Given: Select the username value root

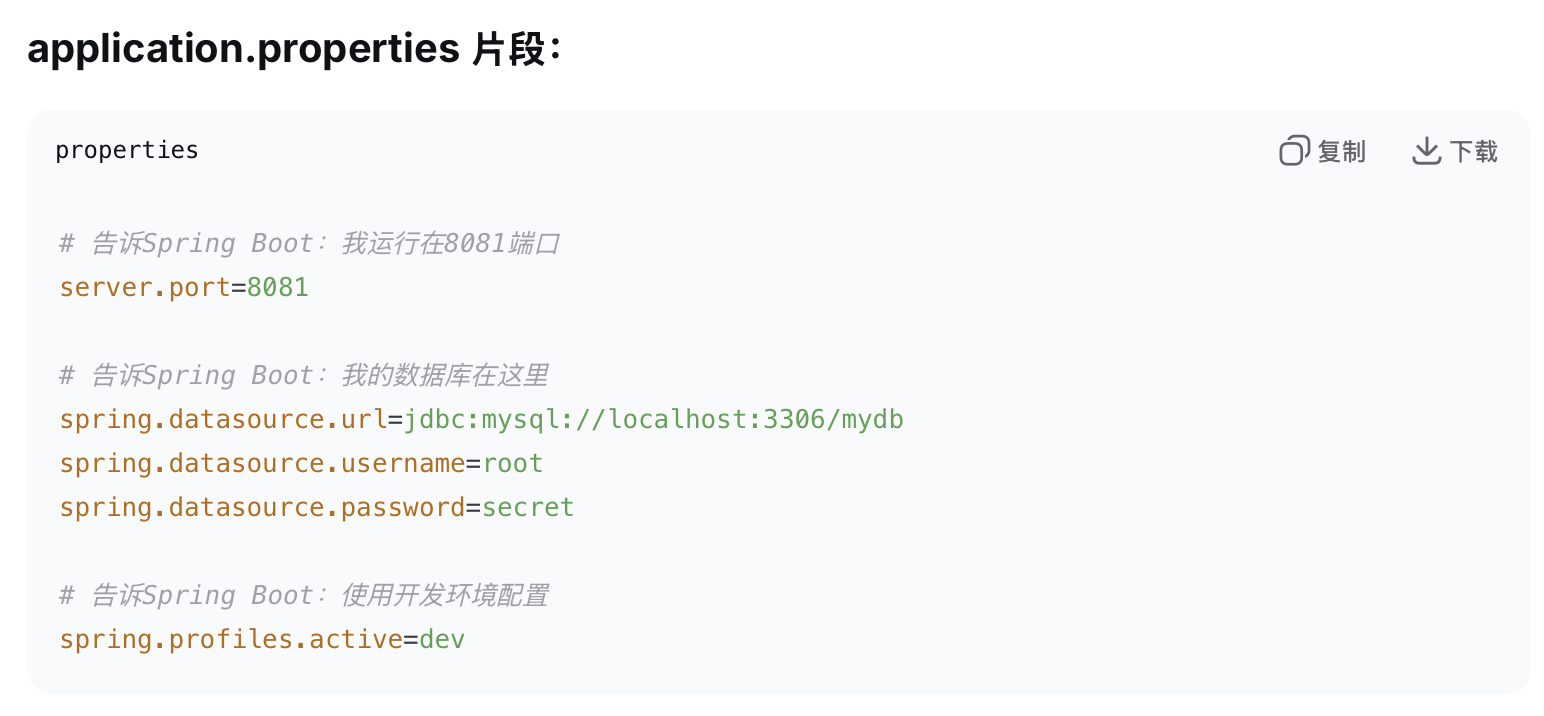Looking at the screenshot, I should click(514, 463).
